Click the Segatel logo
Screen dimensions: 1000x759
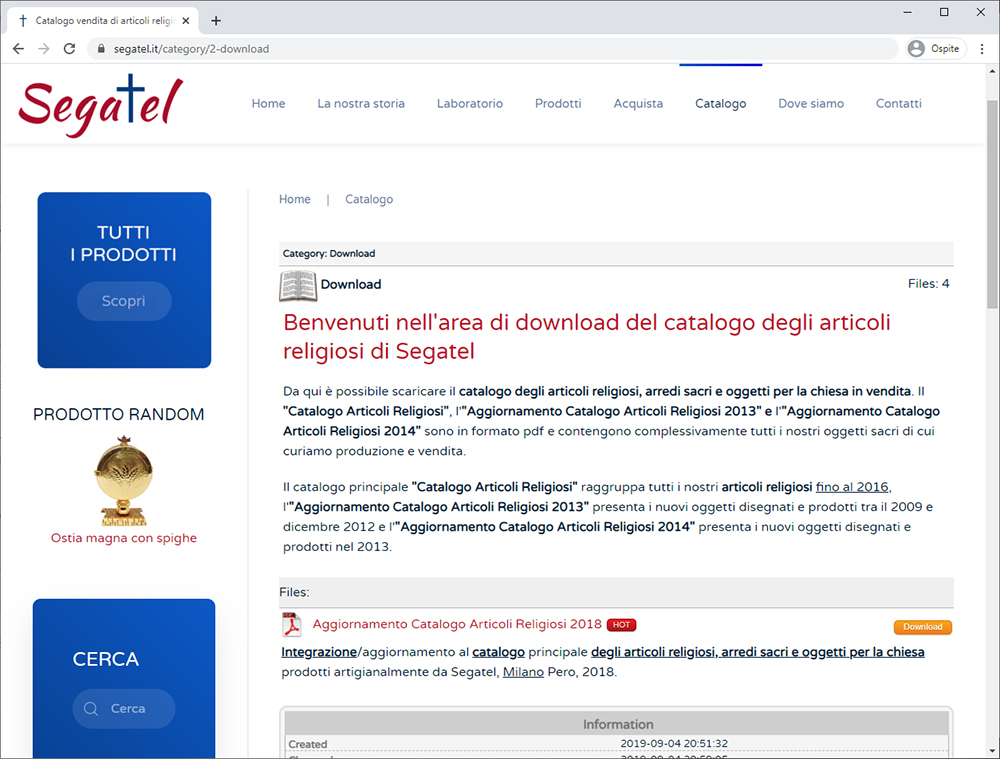(x=101, y=105)
